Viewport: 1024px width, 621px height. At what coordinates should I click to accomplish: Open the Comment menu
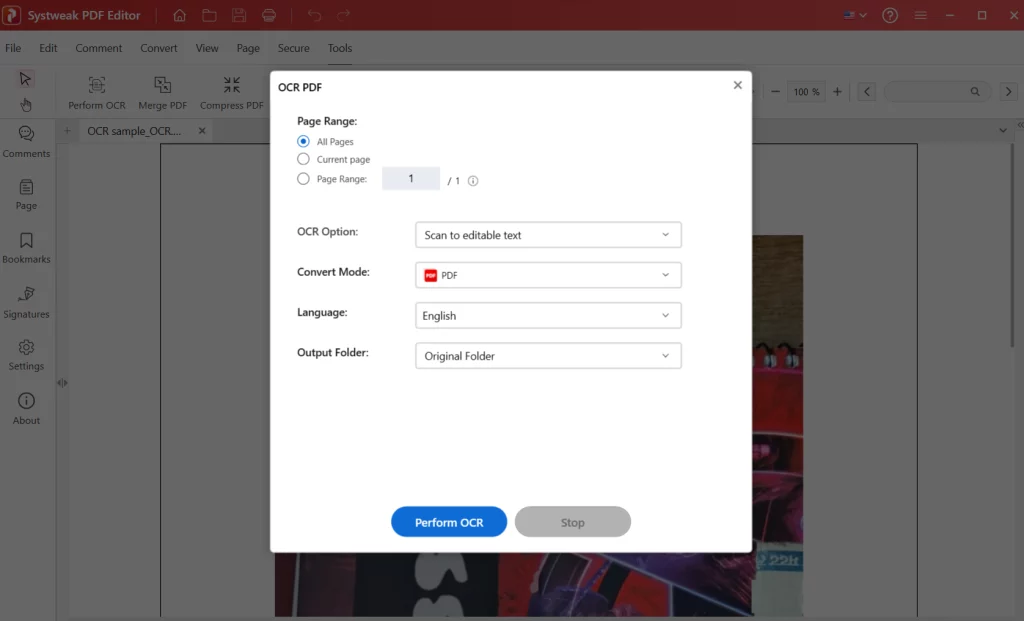pyautogui.click(x=99, y=48)
